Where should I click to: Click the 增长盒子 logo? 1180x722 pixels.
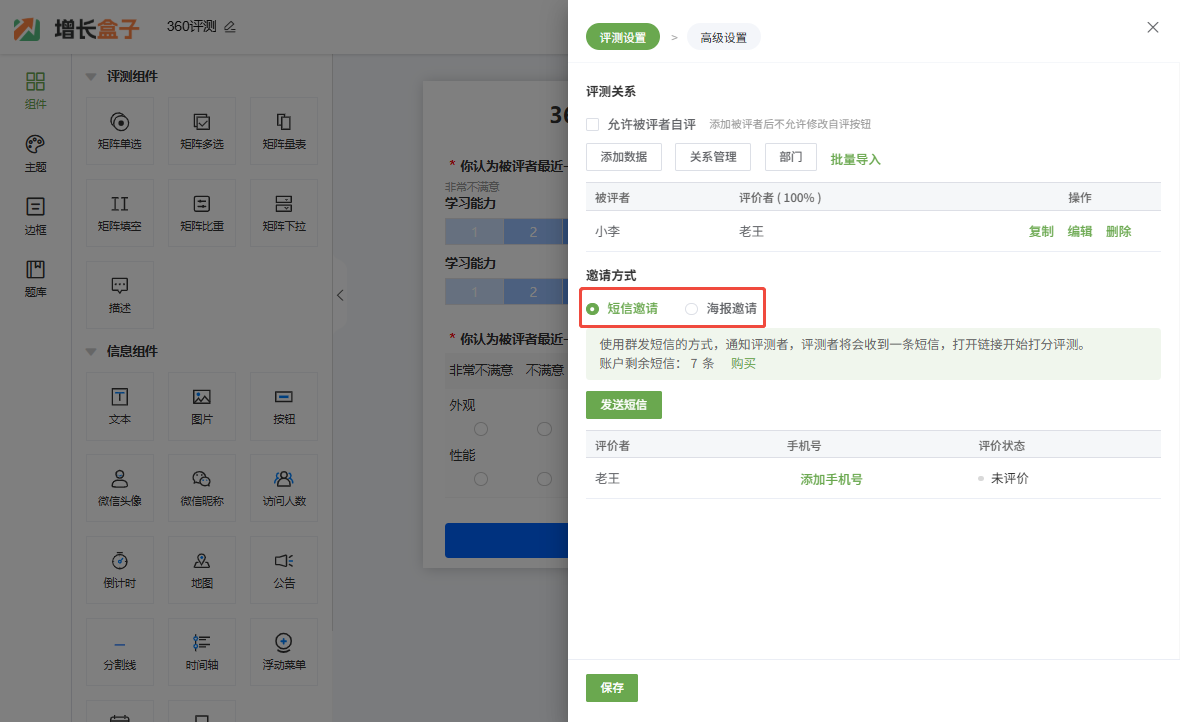click(x=77, y=29)
